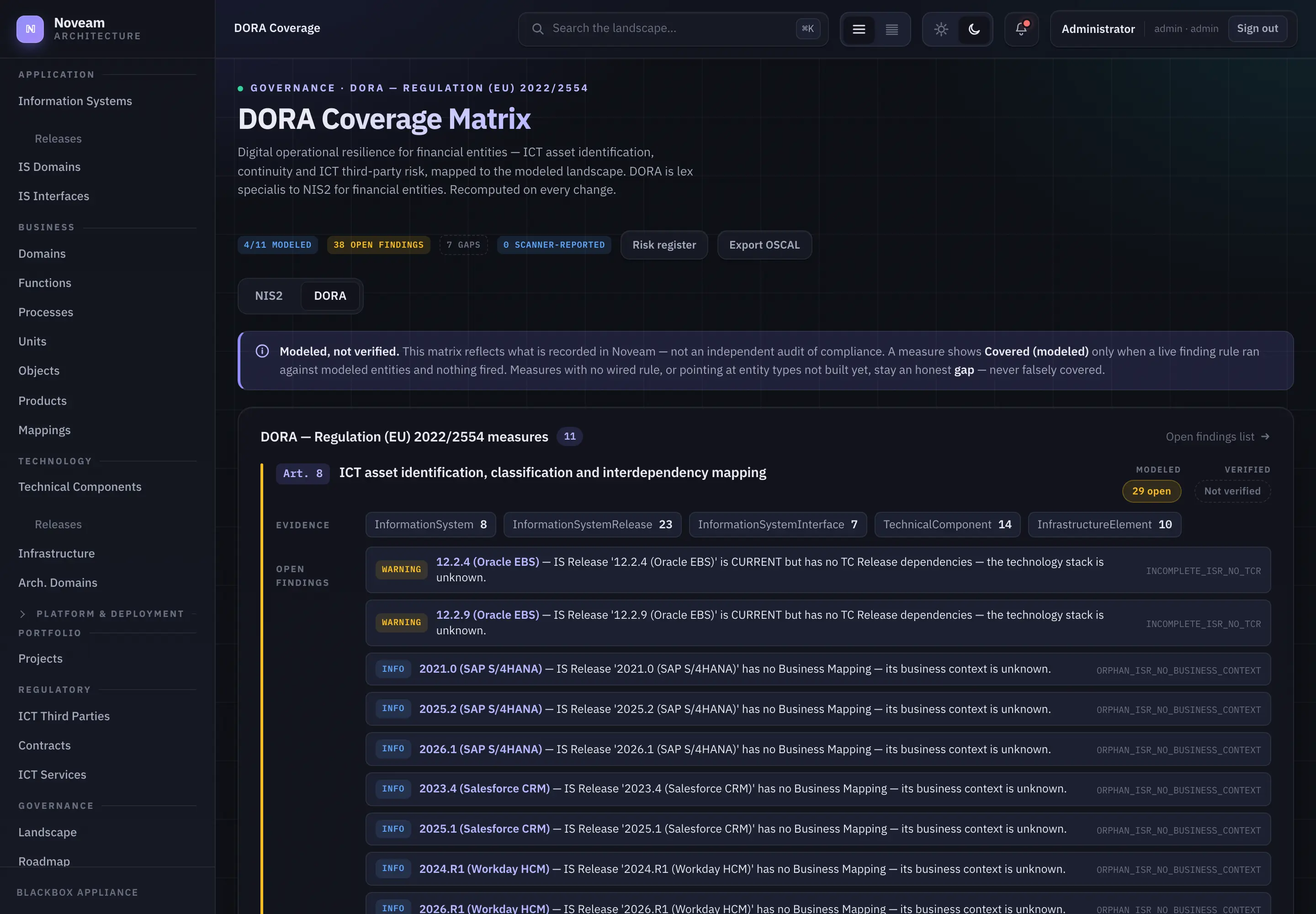Switch to compact list density view
Viewport: 1316px width, 914px height.
coord(891,29)
